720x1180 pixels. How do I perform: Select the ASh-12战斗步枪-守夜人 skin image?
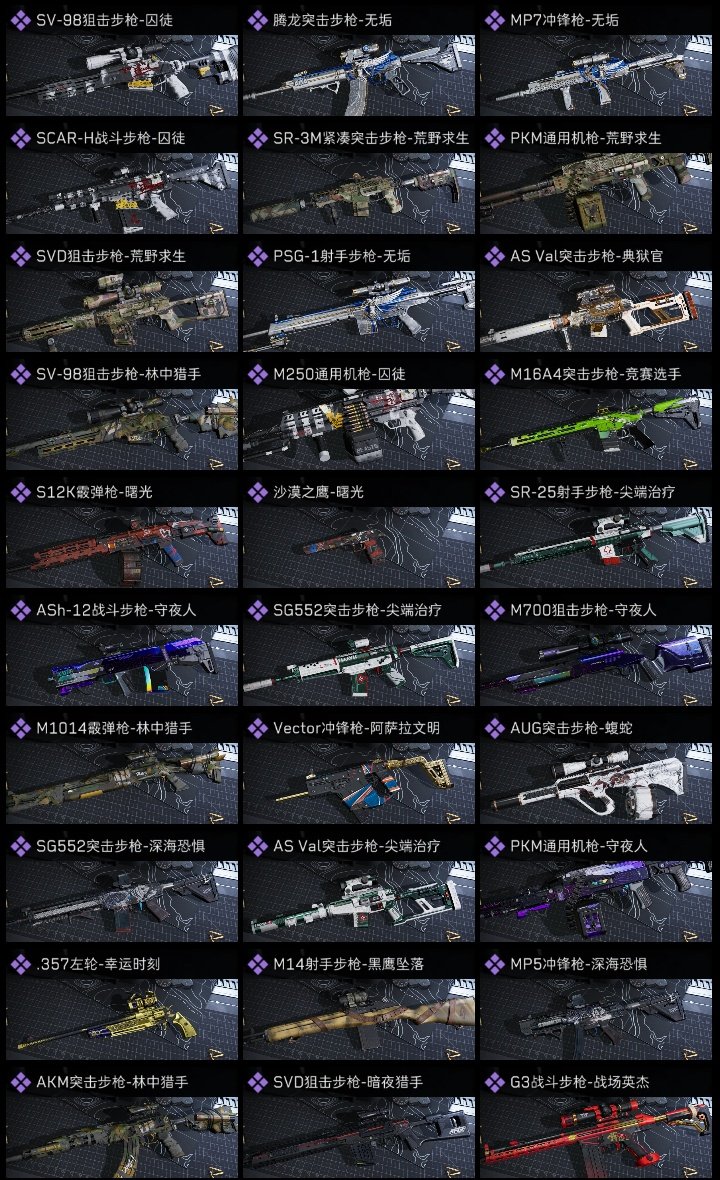[122, 665]
